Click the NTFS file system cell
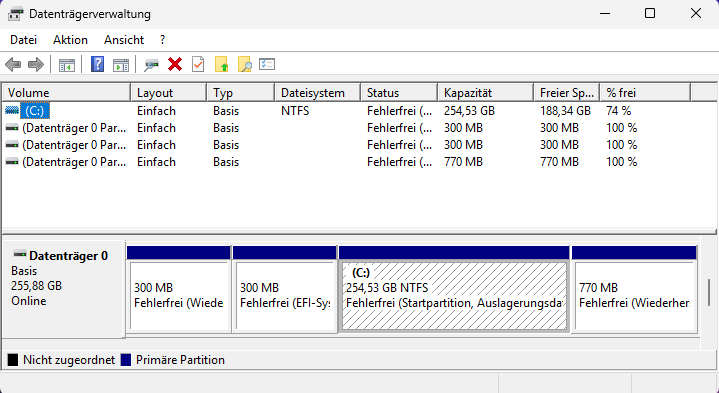 click(x=295, y=111)
